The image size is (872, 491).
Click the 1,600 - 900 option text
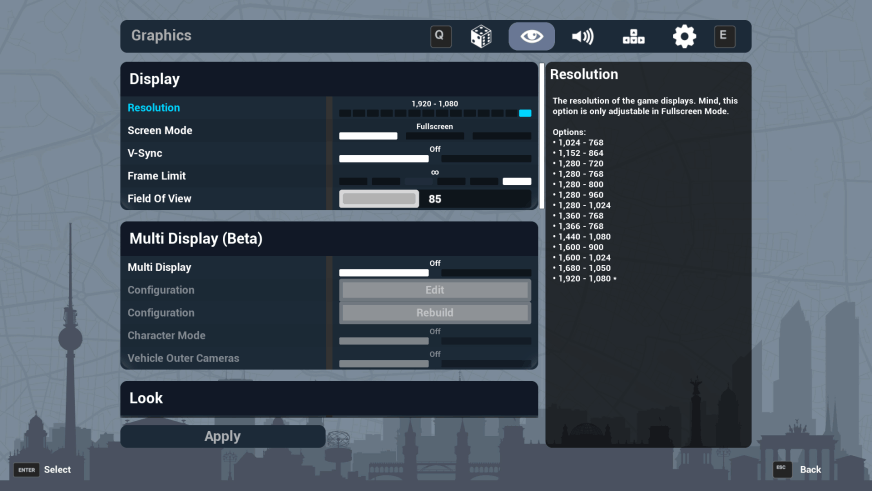tap(581, 247)
